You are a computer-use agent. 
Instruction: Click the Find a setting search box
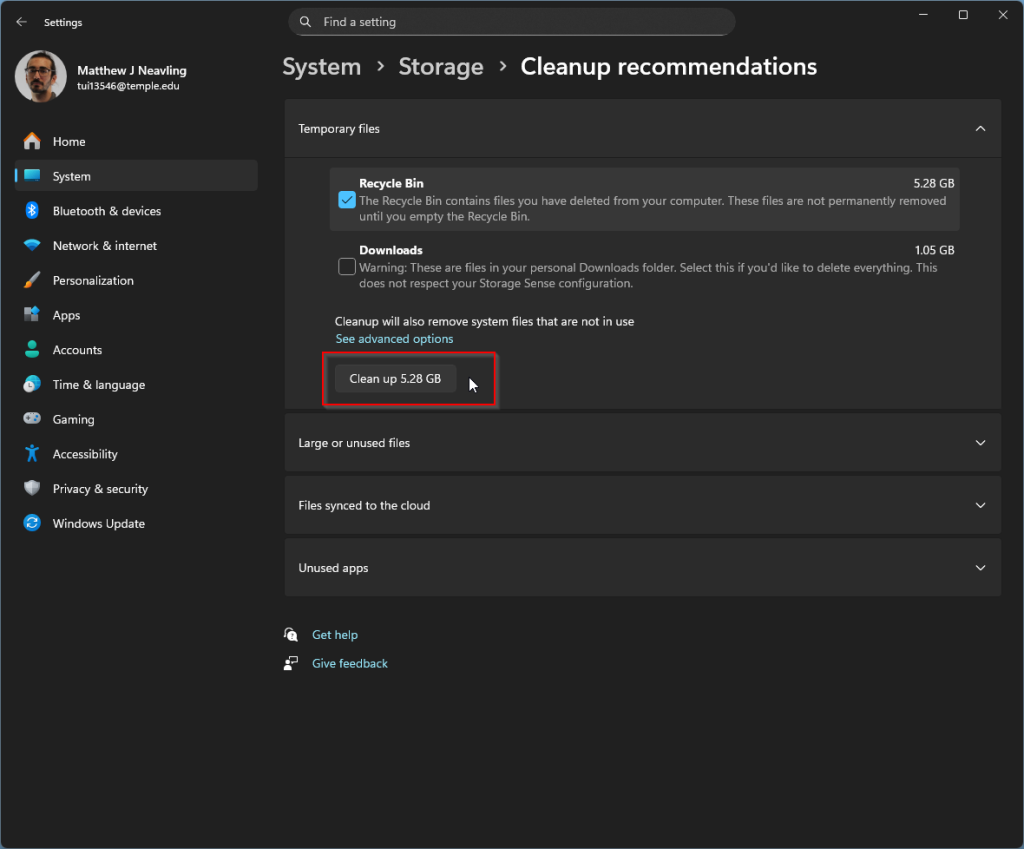[x=511, y=22]
